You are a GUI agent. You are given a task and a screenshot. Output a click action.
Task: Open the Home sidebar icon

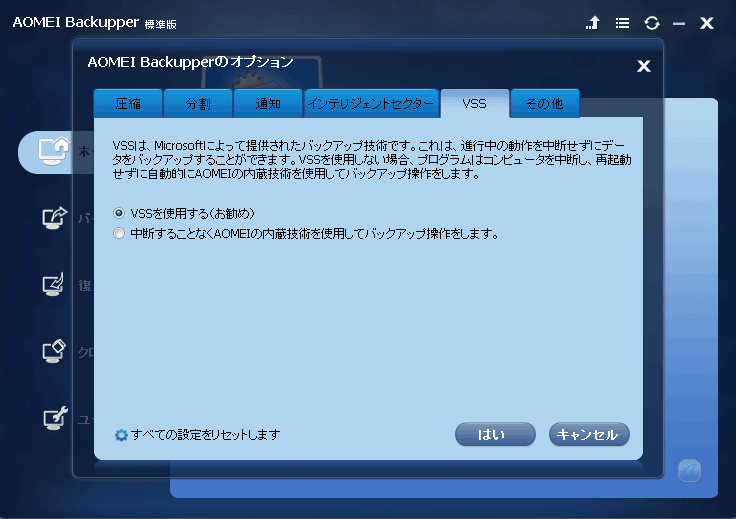[53, 151]
